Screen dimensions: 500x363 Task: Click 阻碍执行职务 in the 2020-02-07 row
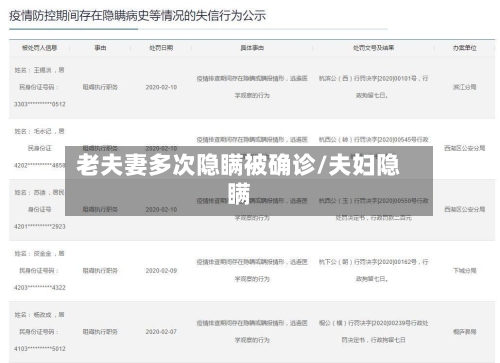click(x=100, y=332)
